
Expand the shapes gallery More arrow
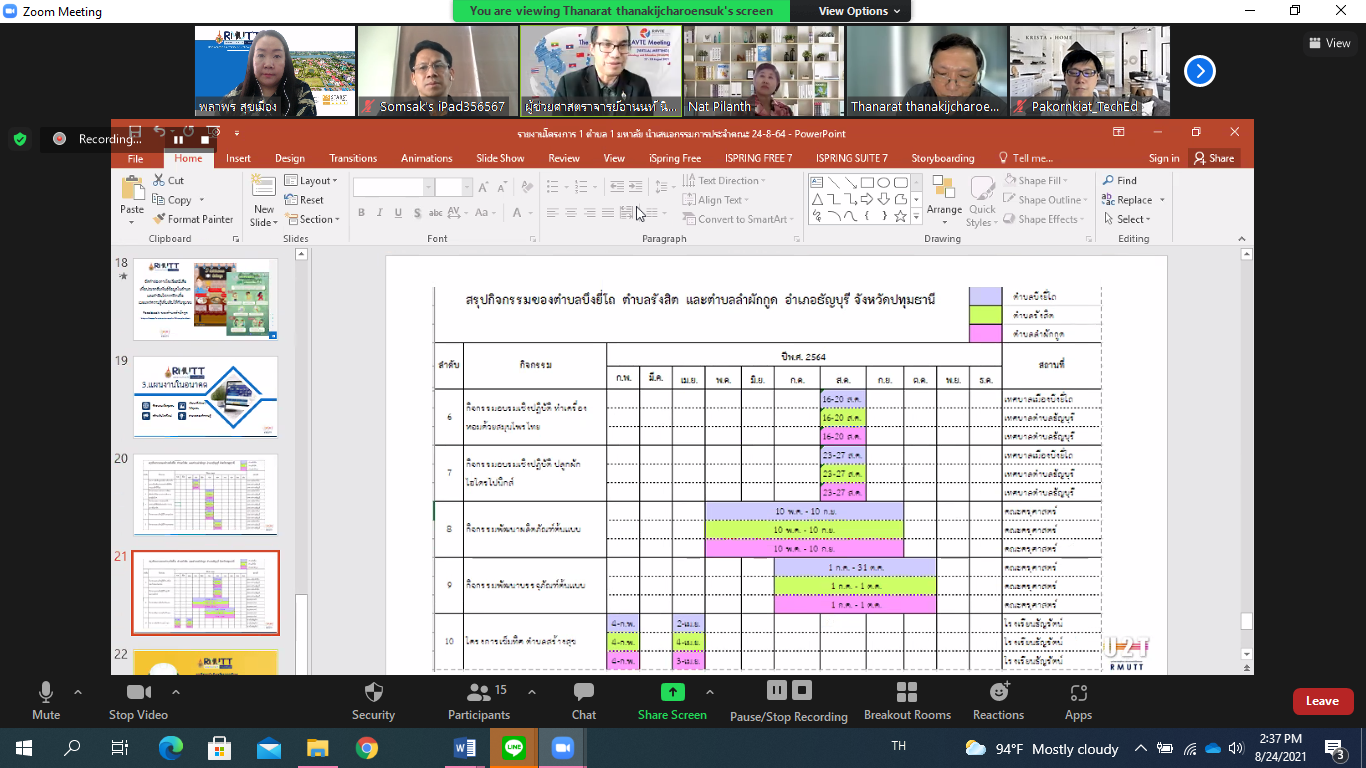click(917, 217)
